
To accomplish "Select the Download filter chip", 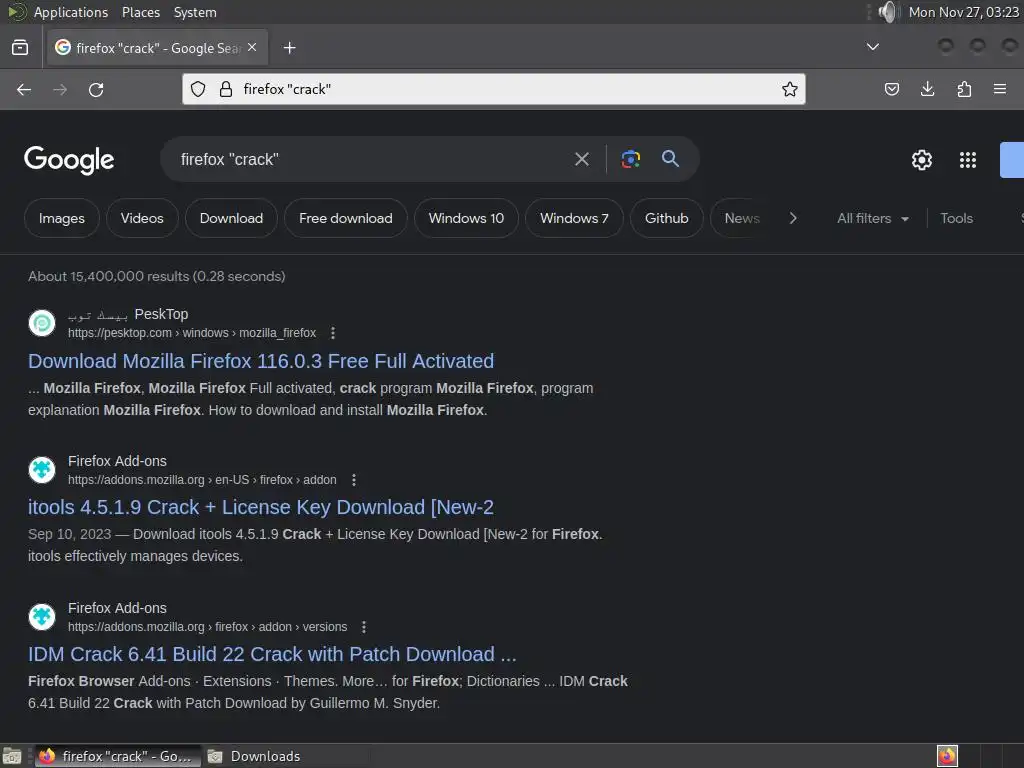I will (x=231, y=218).
